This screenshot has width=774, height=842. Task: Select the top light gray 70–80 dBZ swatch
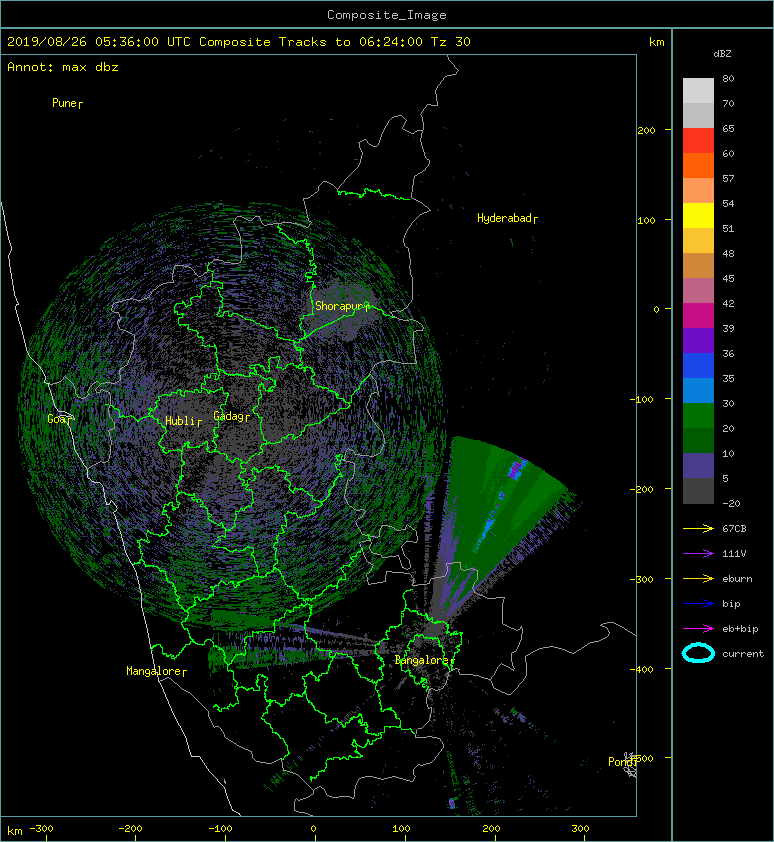698,91
